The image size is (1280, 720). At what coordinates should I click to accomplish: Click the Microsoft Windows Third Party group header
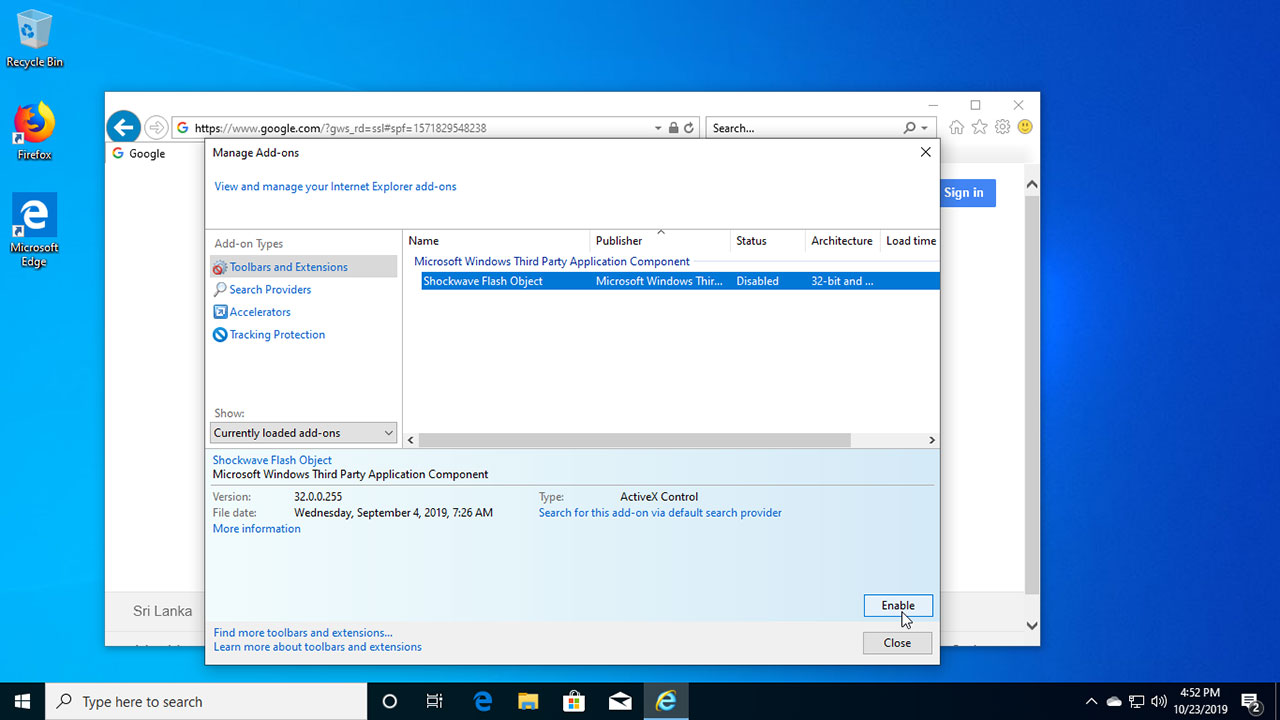click(x=552, y=262)
